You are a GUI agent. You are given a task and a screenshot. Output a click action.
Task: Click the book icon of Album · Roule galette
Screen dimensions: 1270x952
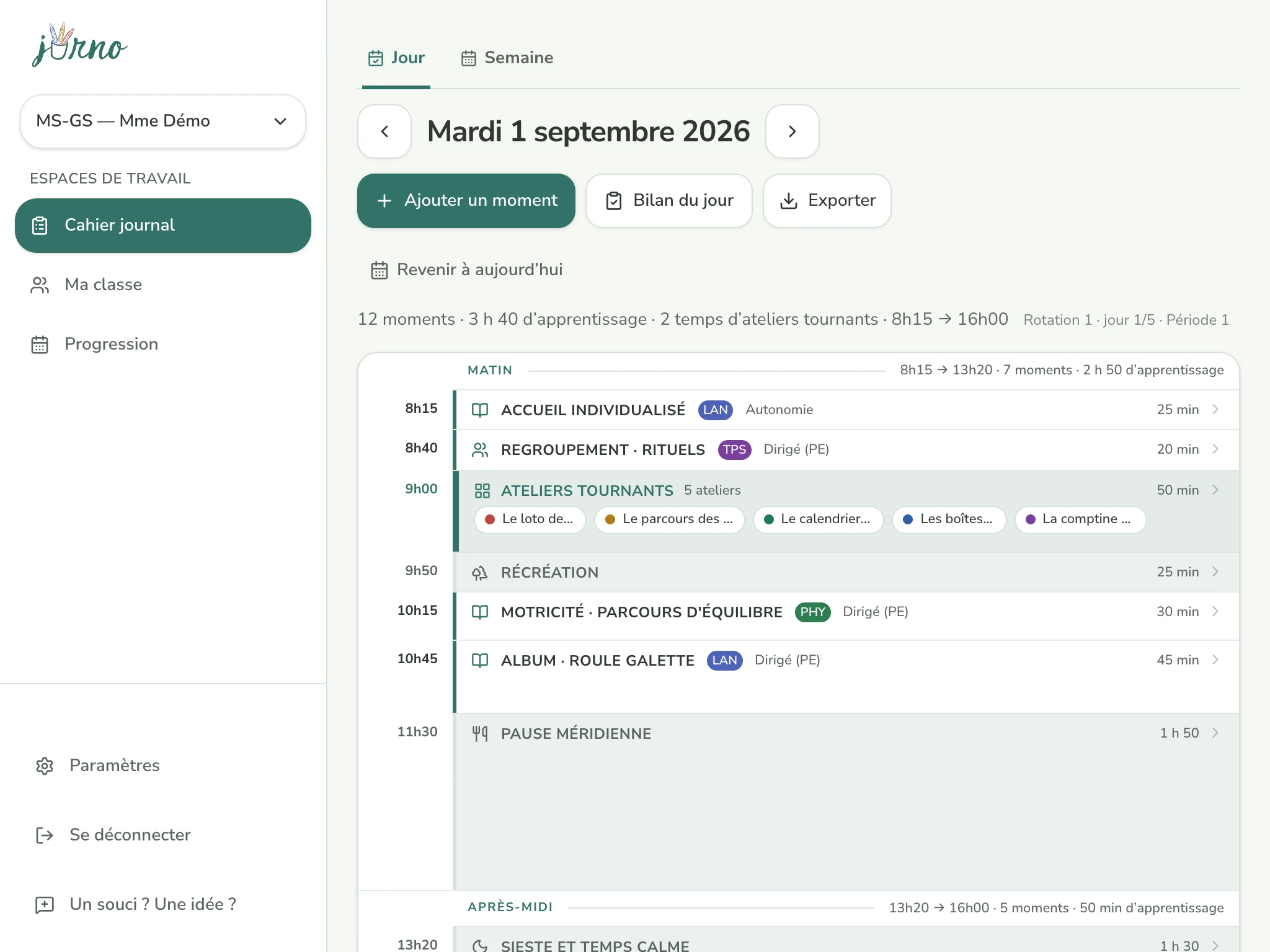click(x=480, y=660)
